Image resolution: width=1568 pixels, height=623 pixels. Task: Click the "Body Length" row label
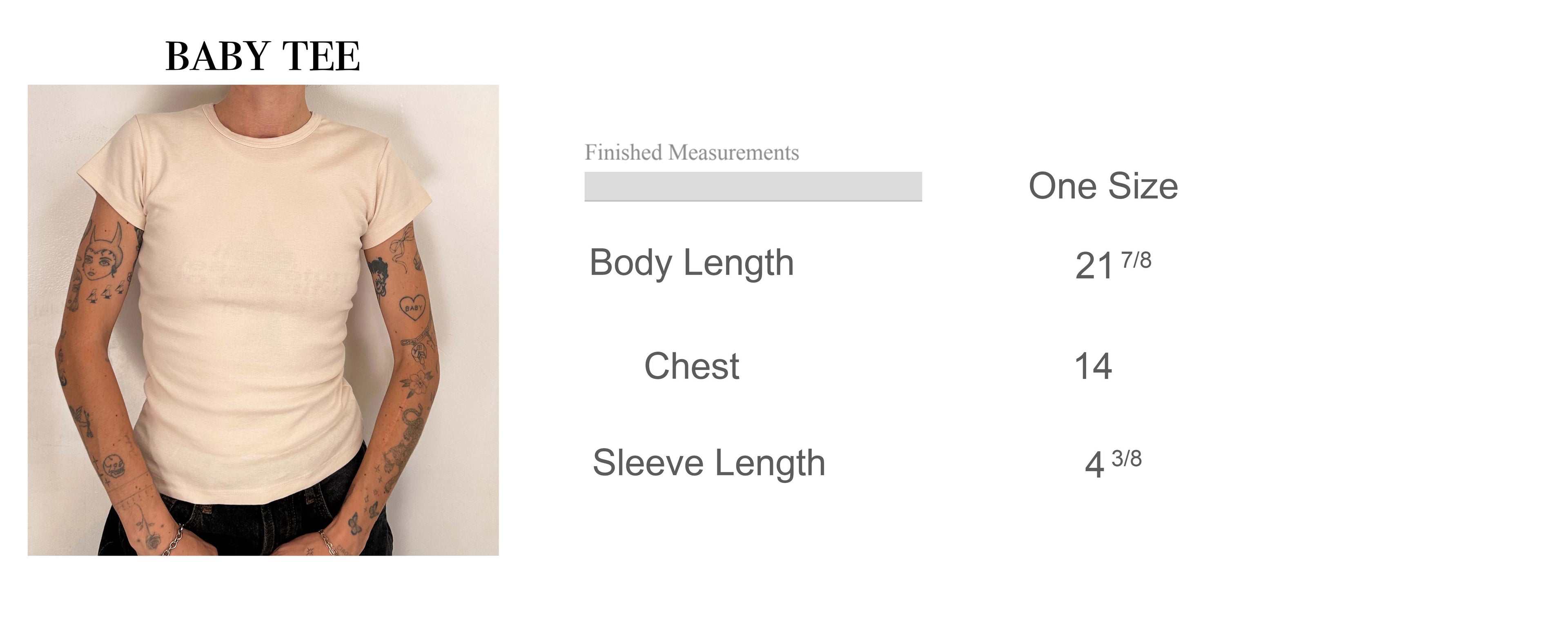(691, 263)
